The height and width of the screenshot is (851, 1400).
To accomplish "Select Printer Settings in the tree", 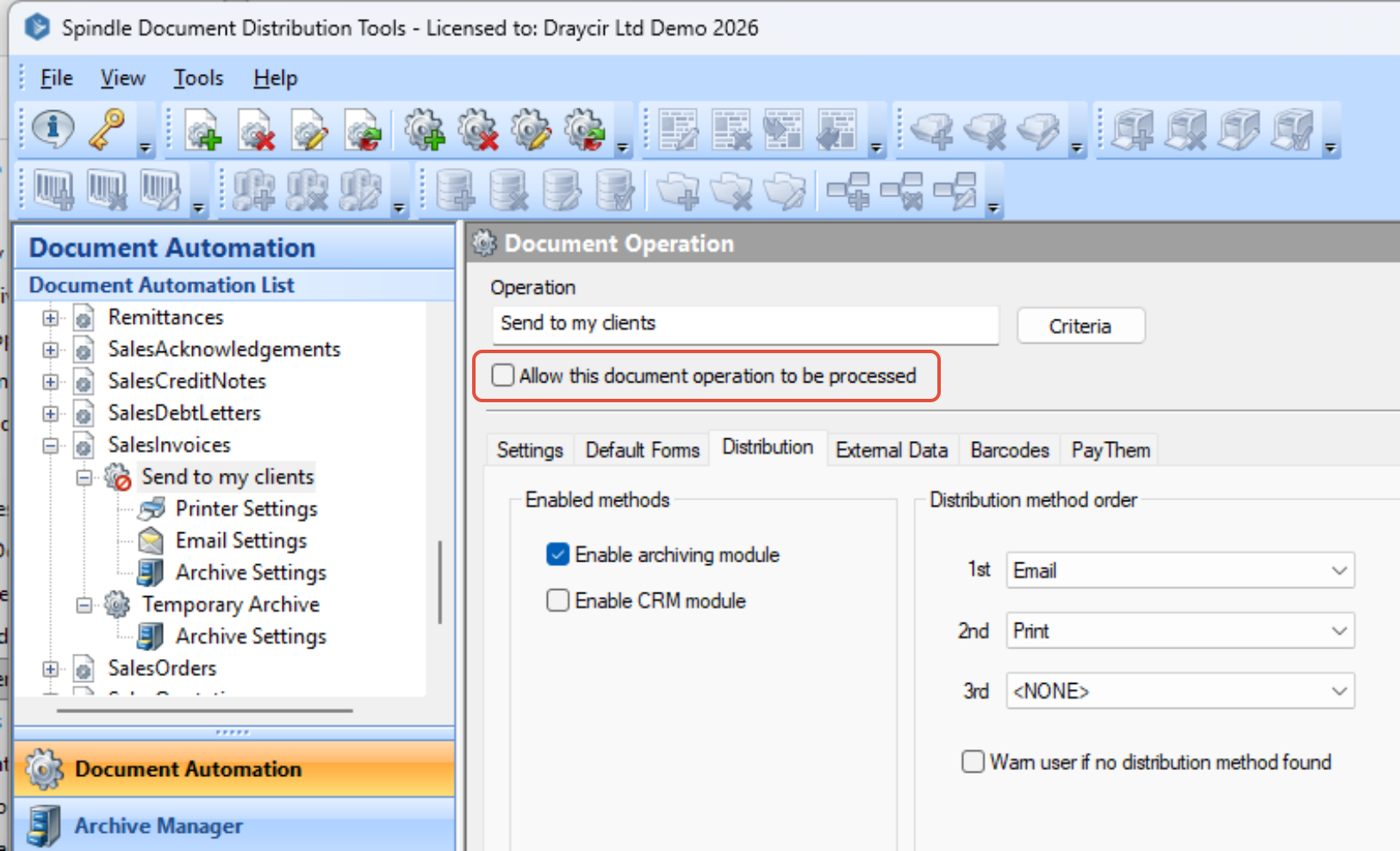I will click(246, 509).
